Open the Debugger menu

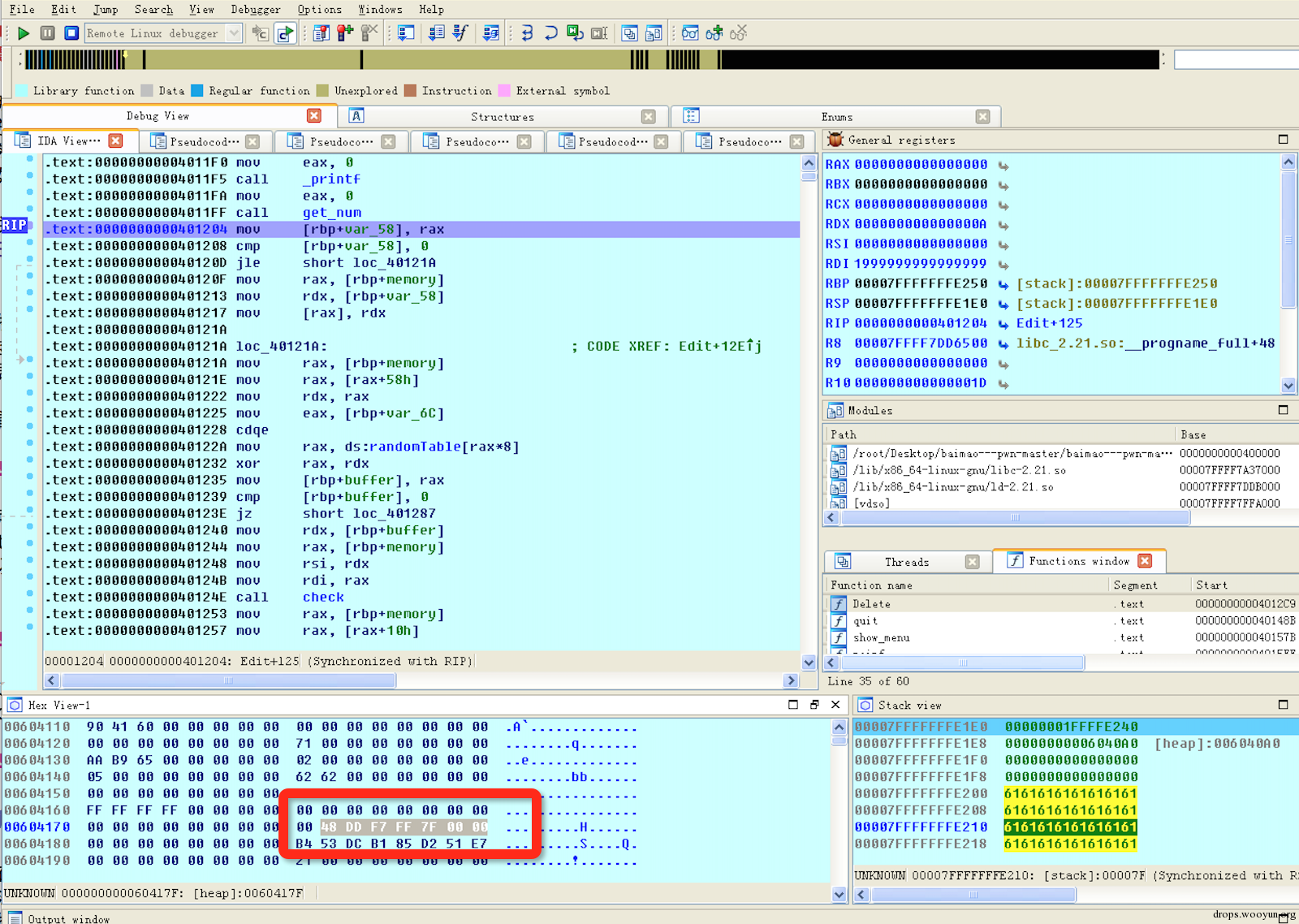(x=255, y=10)
